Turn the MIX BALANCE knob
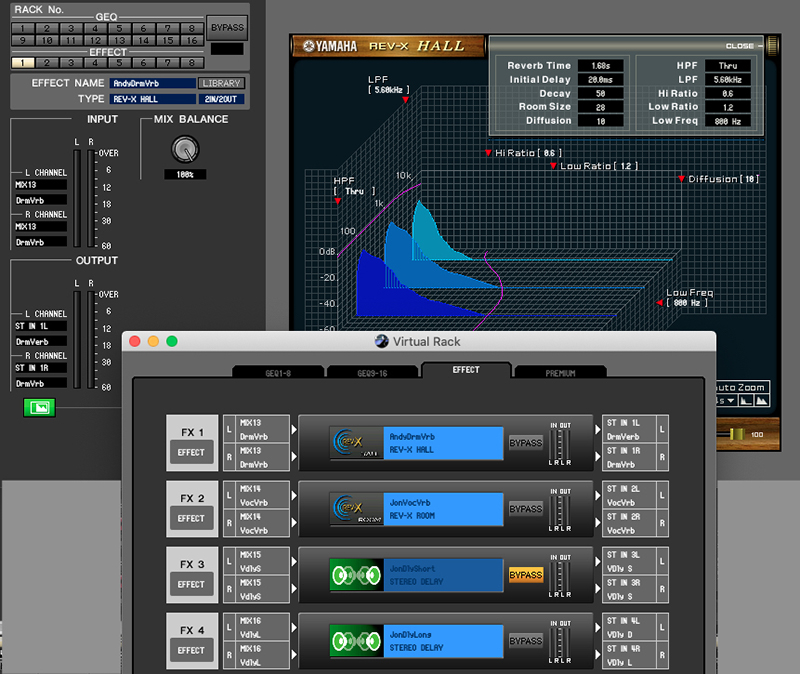Image resolution: width=800 pixels, height=674 pixels. pyautogui.click(x=185, y=149)
